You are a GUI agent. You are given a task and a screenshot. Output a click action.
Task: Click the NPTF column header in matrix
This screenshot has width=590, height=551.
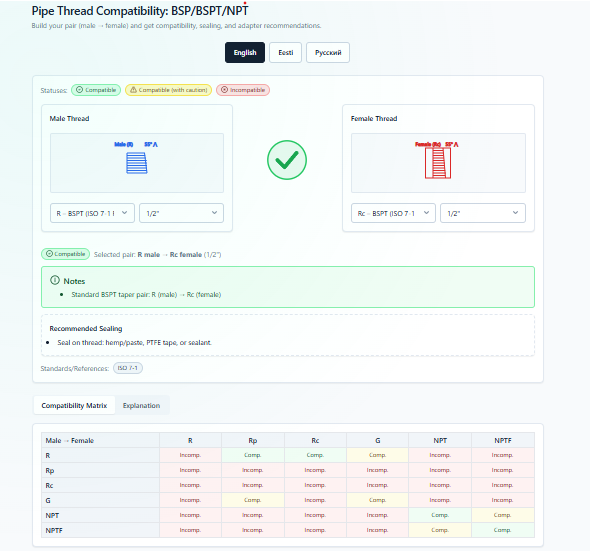pyautogui.click(x=503, y=440)
